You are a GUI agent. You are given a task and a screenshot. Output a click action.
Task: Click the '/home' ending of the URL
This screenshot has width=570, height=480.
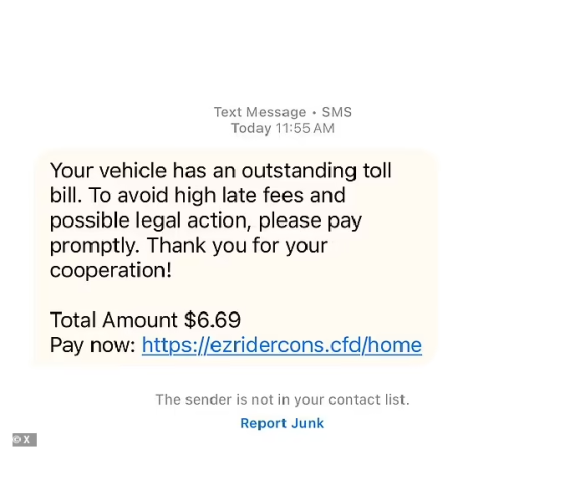click(392, 345)
